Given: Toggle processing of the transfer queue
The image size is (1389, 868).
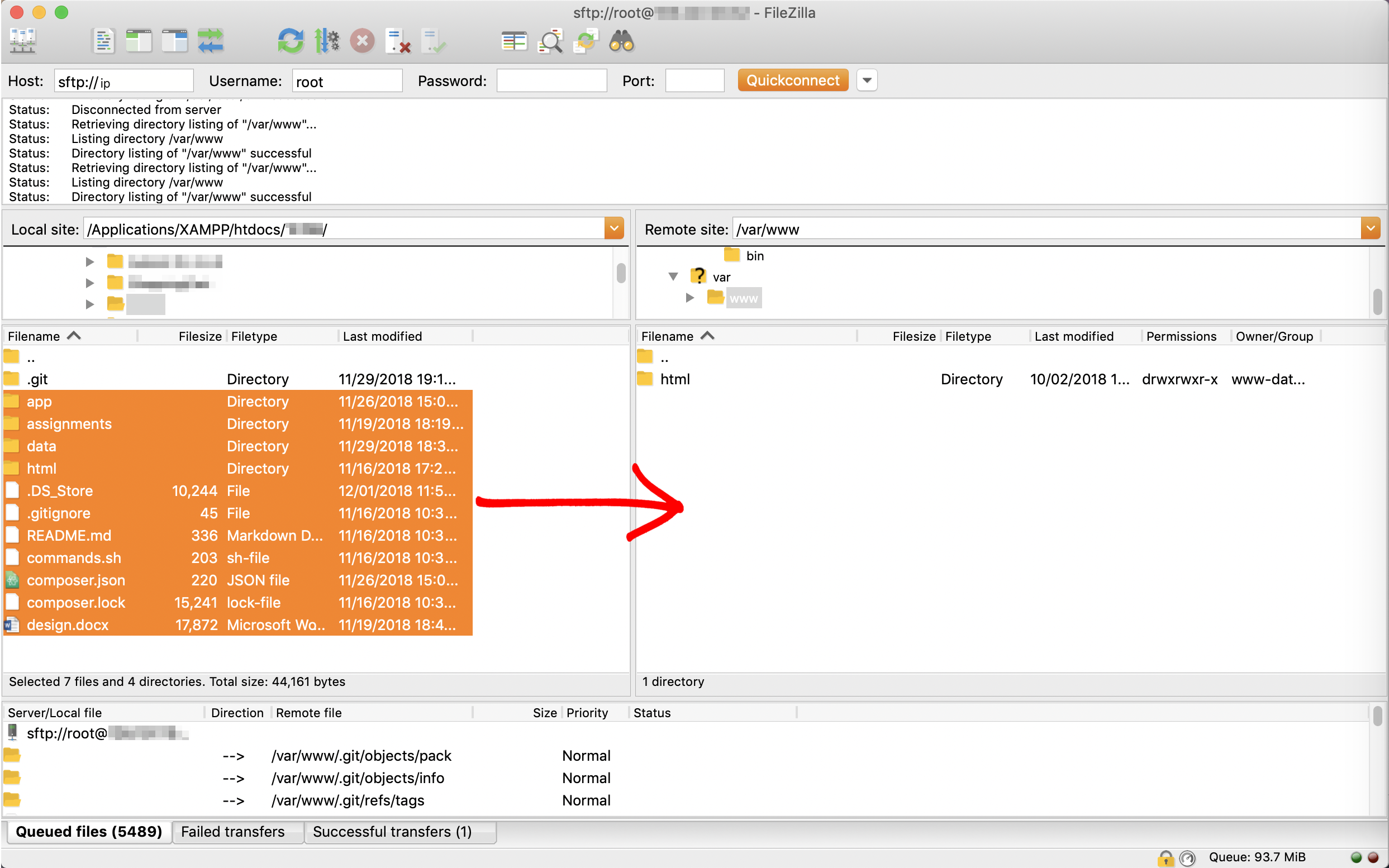Looking at the screenshot, I should [x=327, y=41].
